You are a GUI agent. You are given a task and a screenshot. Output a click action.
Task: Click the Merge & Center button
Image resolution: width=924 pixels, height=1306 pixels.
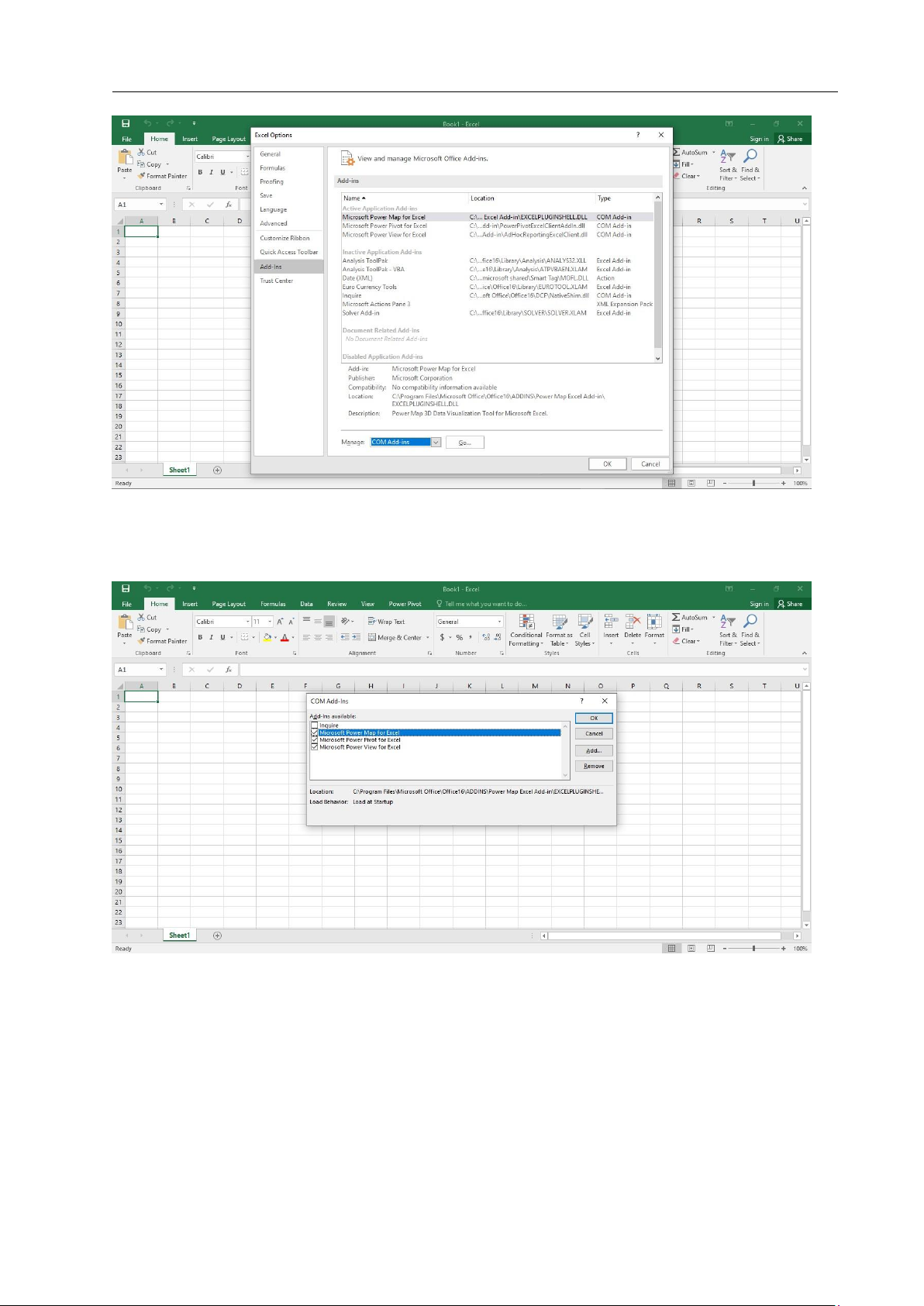coord(395,638)
